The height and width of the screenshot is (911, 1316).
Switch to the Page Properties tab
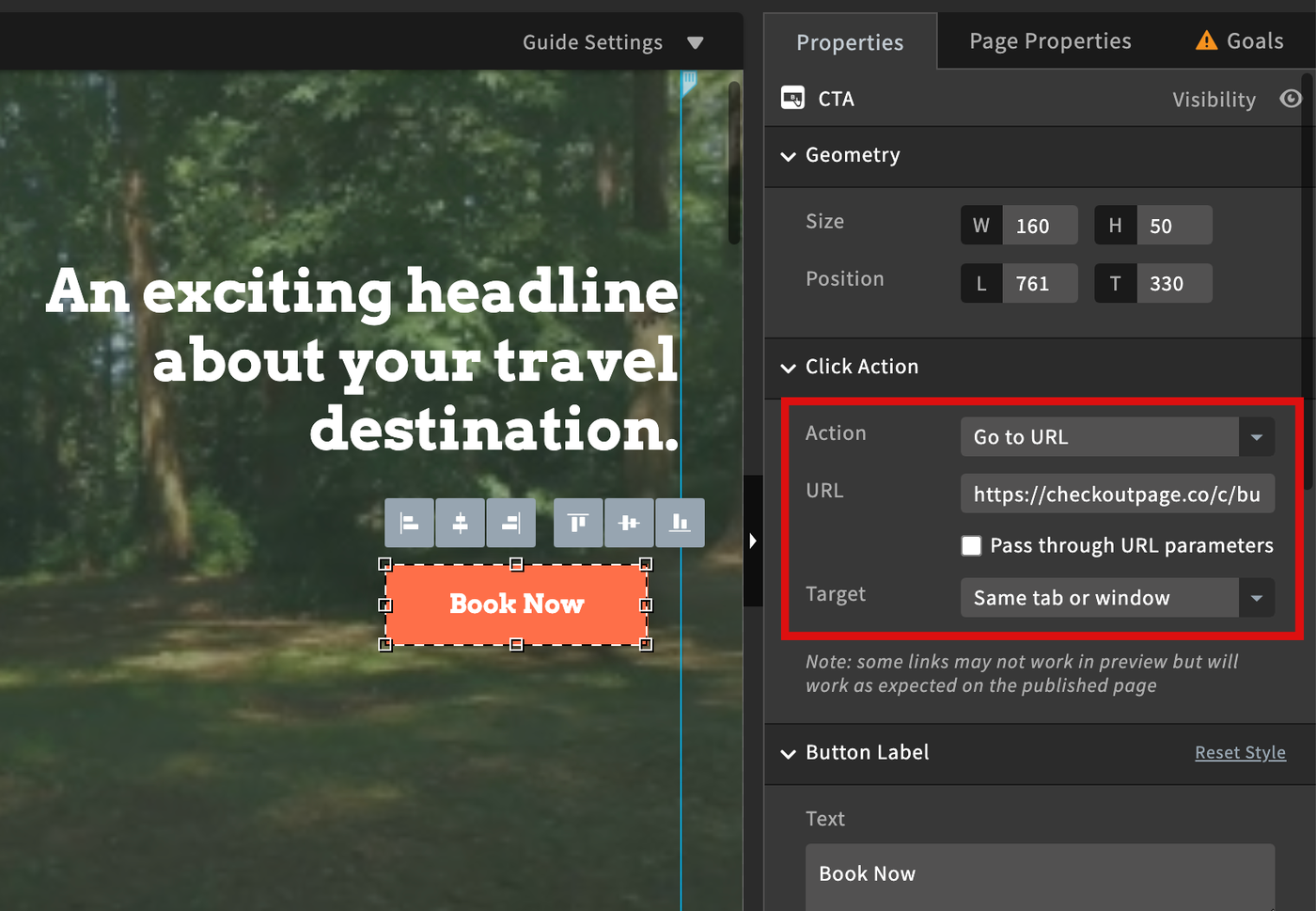pyautogui.click(x=1050, y=41)
